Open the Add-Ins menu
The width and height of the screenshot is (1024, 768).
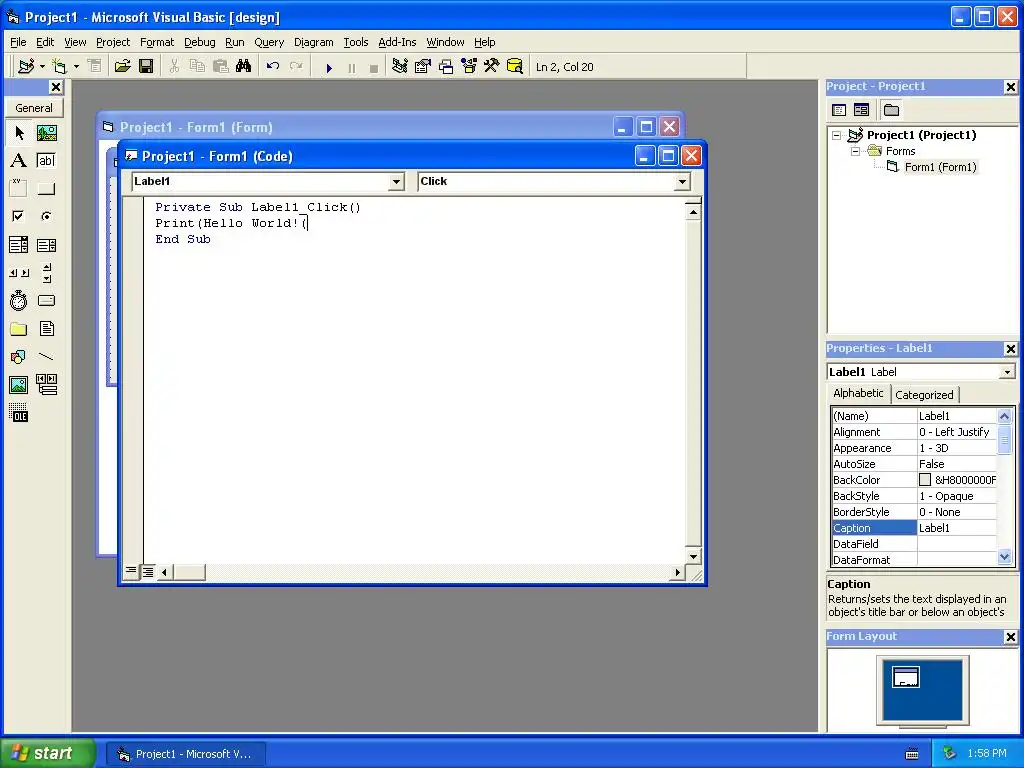(x=397, y=42)
